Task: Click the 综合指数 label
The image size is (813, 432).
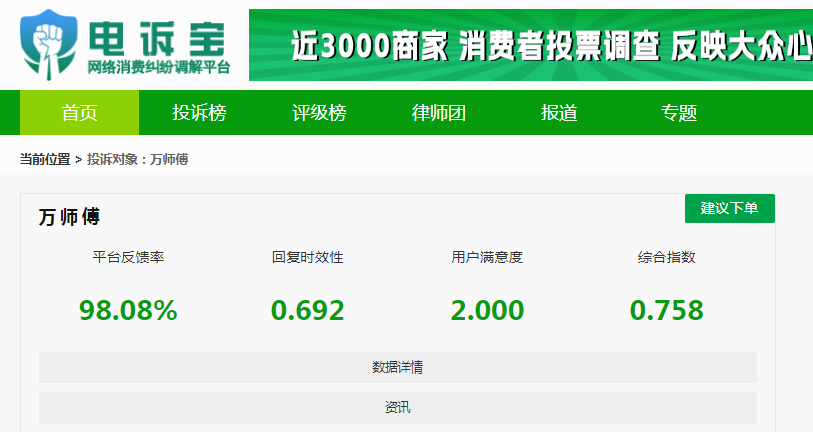Action: click(667, 257)
